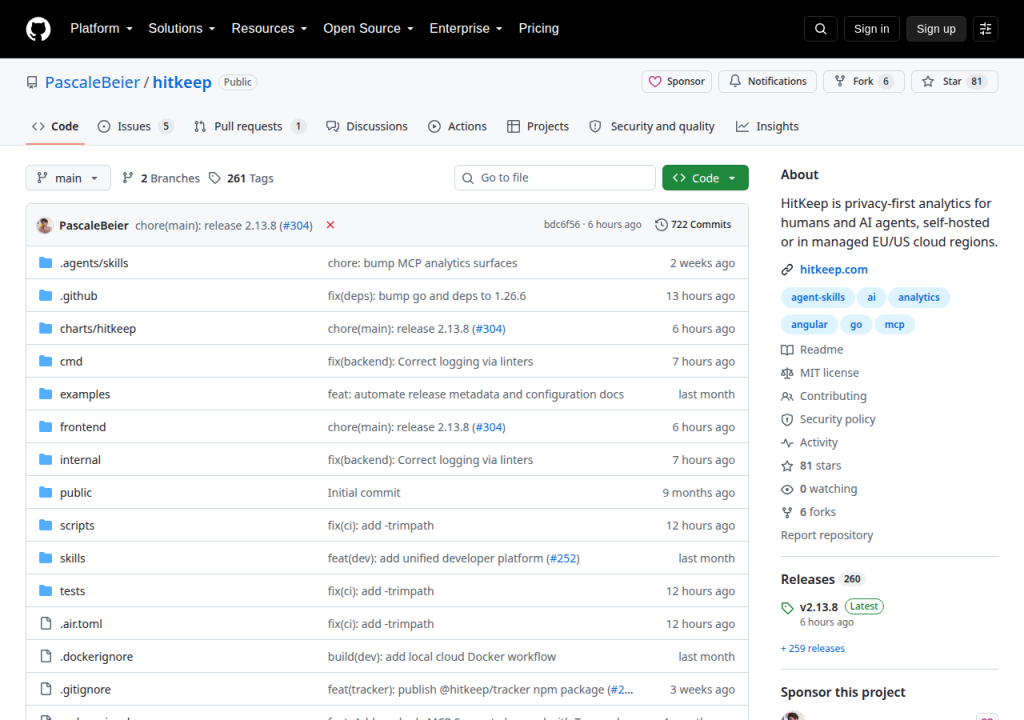This screenshot has height=720, width=1024.
Task: Open the Insights tab
Action: pyautogui.click(x=767, y=127)
